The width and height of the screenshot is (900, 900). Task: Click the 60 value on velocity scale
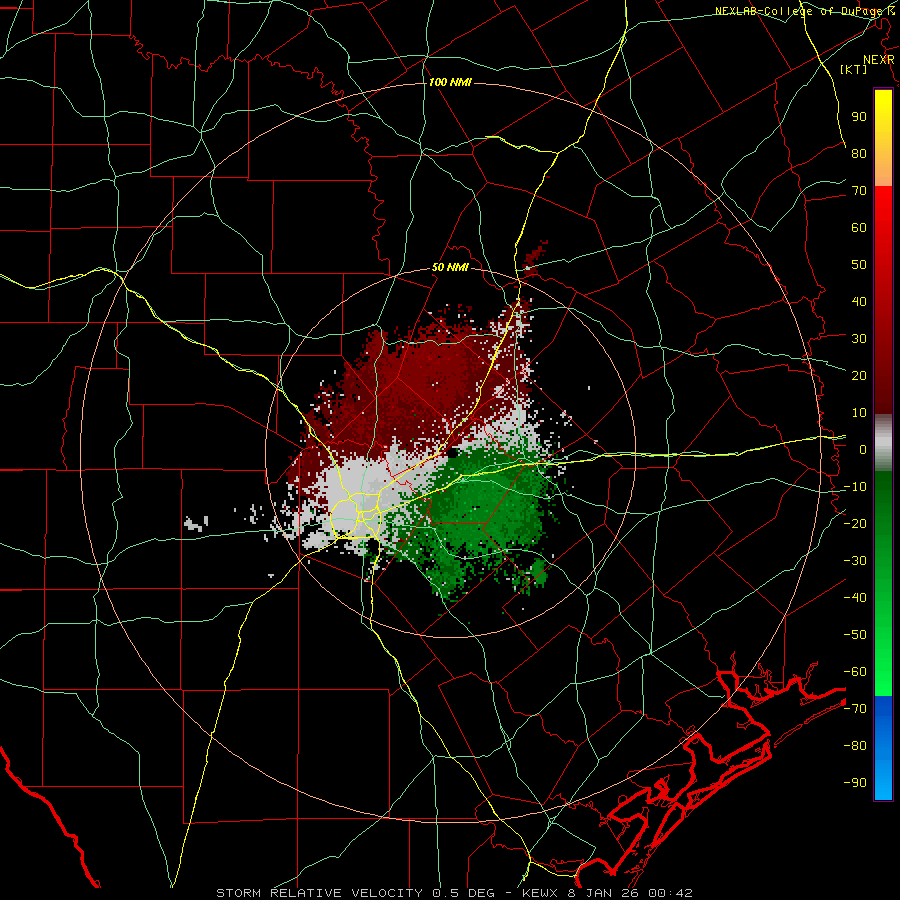coord(859,227)
